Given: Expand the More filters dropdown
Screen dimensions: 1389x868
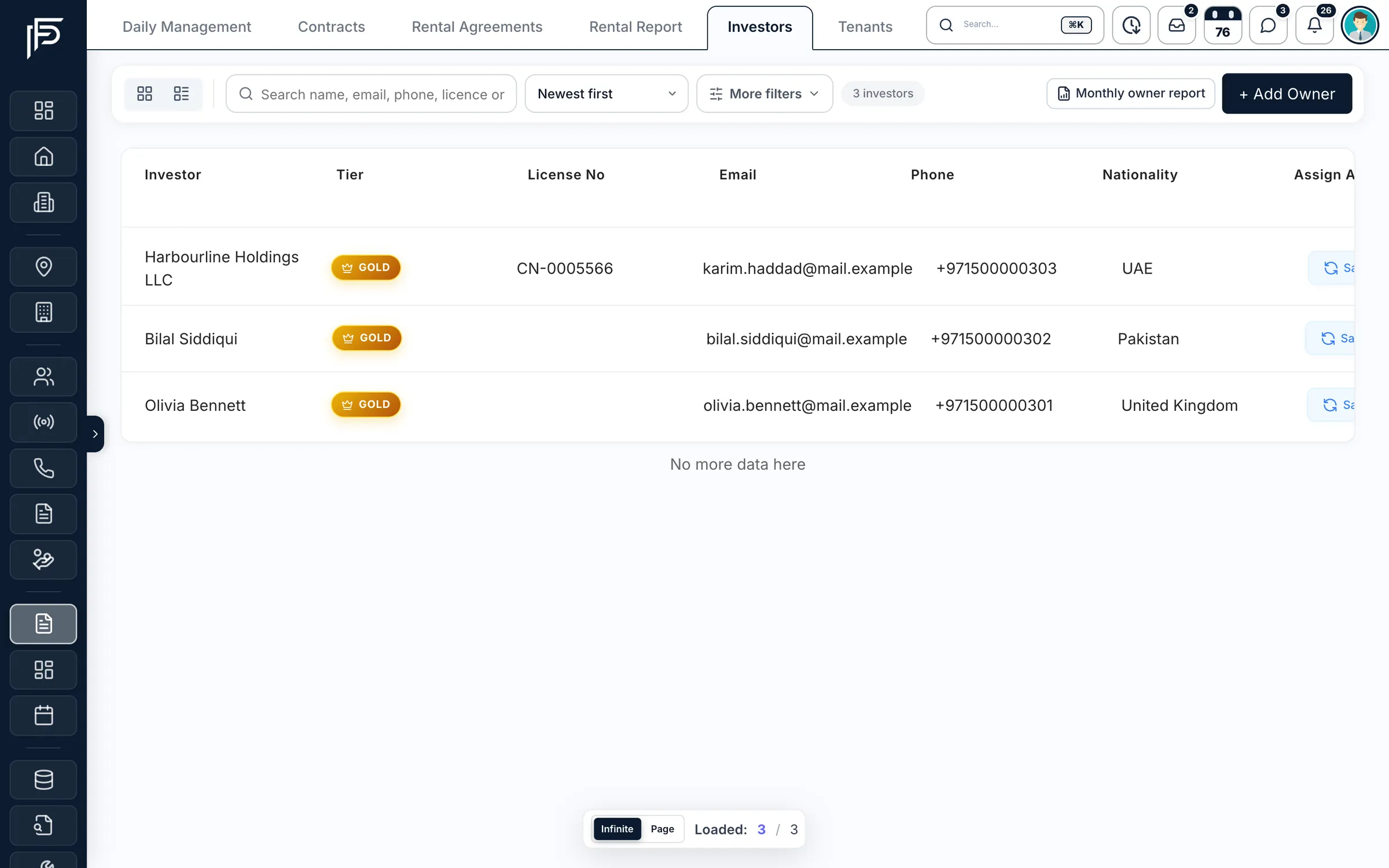Looking at the screenshot, I should point(764,94).
